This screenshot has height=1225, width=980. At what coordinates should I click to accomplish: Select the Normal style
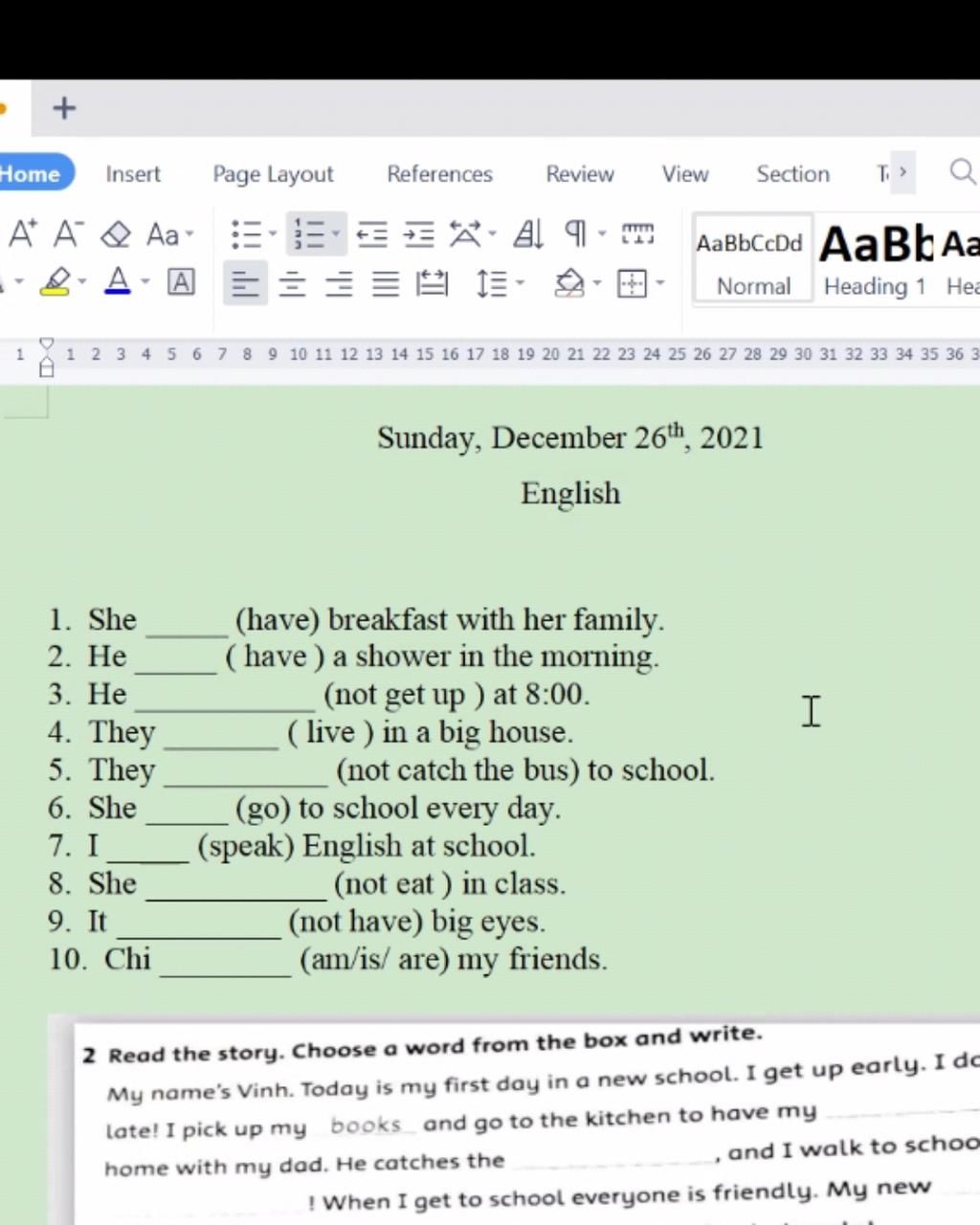[753, 258]
